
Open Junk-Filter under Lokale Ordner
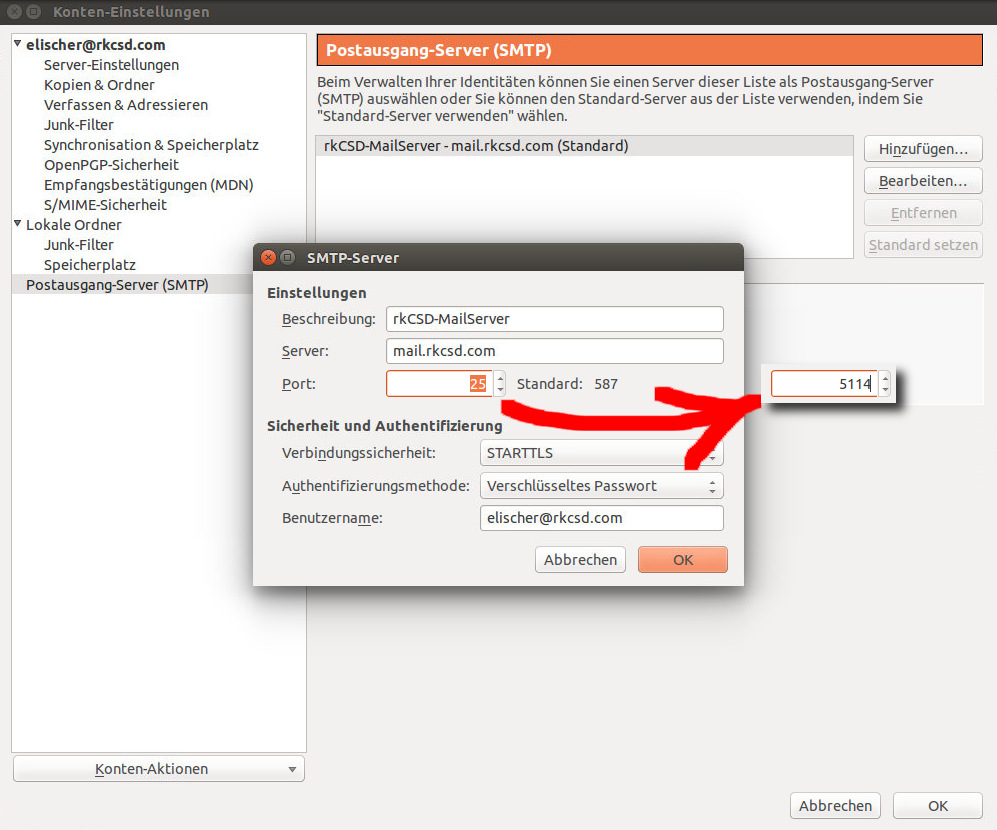(x=79, y=245)
